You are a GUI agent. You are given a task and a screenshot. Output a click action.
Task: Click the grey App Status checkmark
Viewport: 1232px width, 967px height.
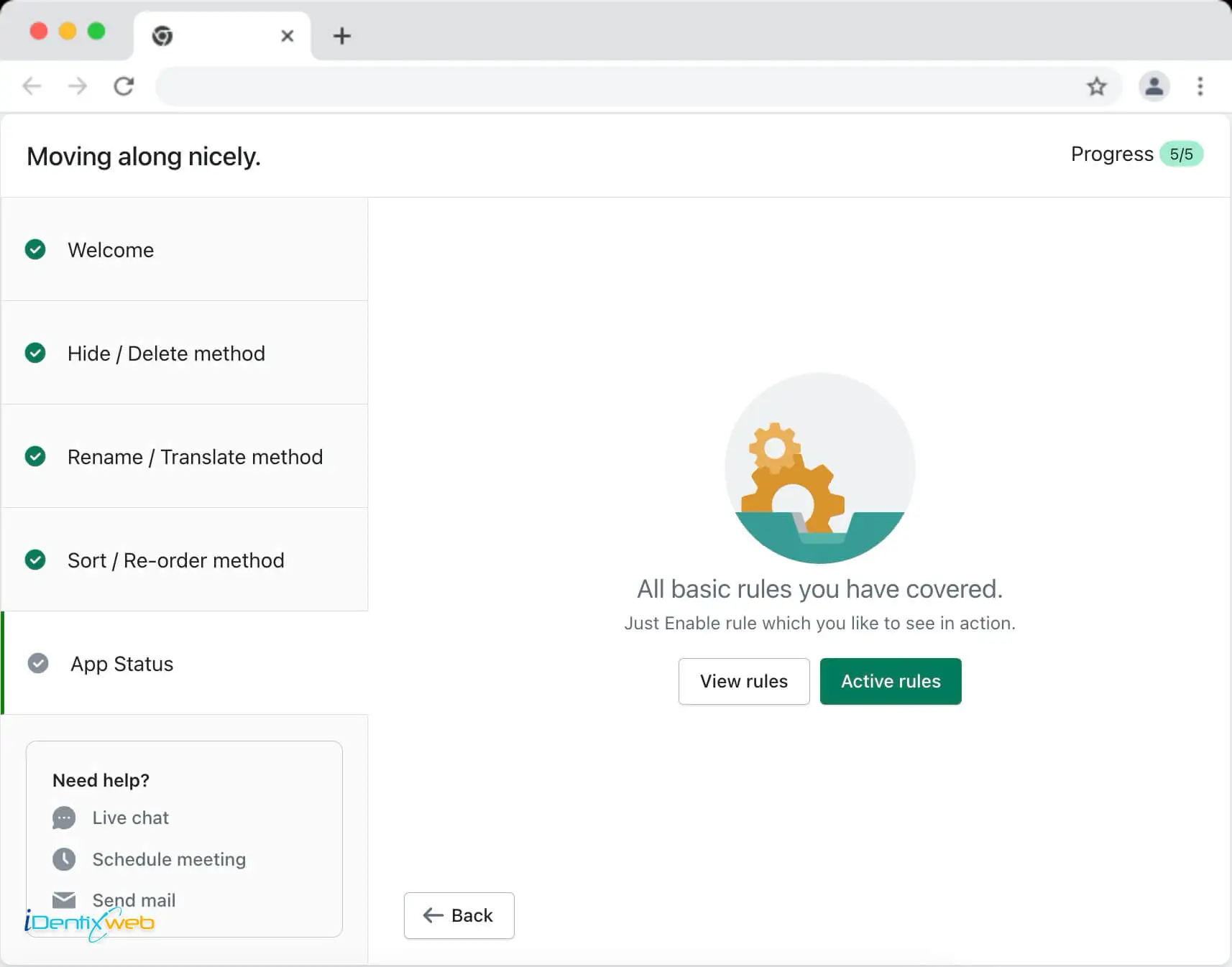38,663
